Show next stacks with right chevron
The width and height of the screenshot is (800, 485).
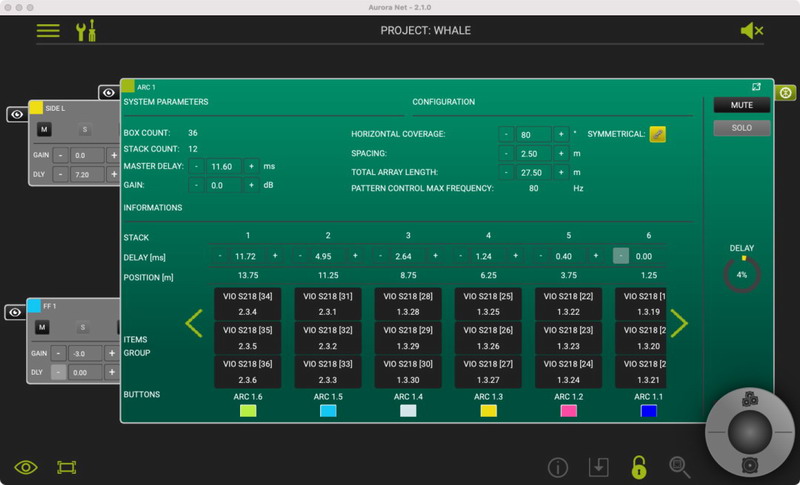[x=679, y=323]
